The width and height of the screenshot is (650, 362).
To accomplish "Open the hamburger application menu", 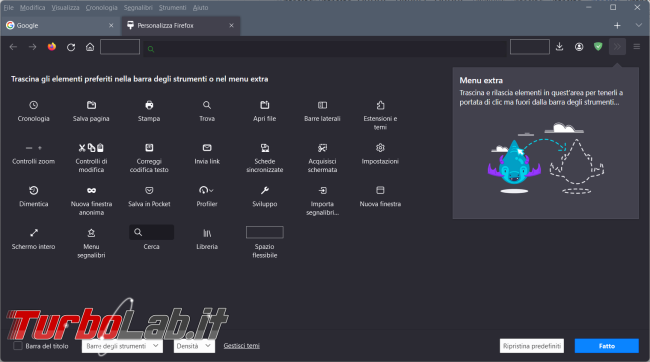I will [x=637, y=47].
